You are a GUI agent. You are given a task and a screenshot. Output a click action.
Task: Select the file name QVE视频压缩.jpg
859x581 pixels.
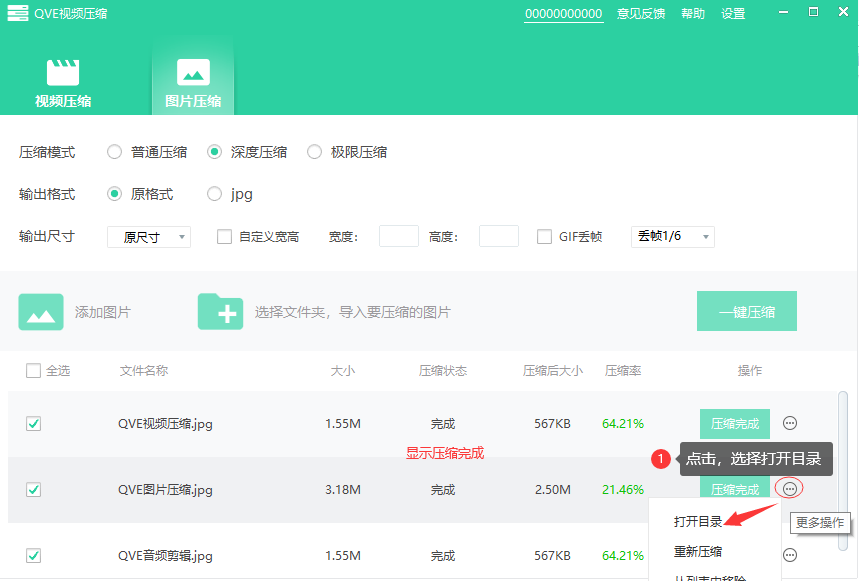pos(165,424)
